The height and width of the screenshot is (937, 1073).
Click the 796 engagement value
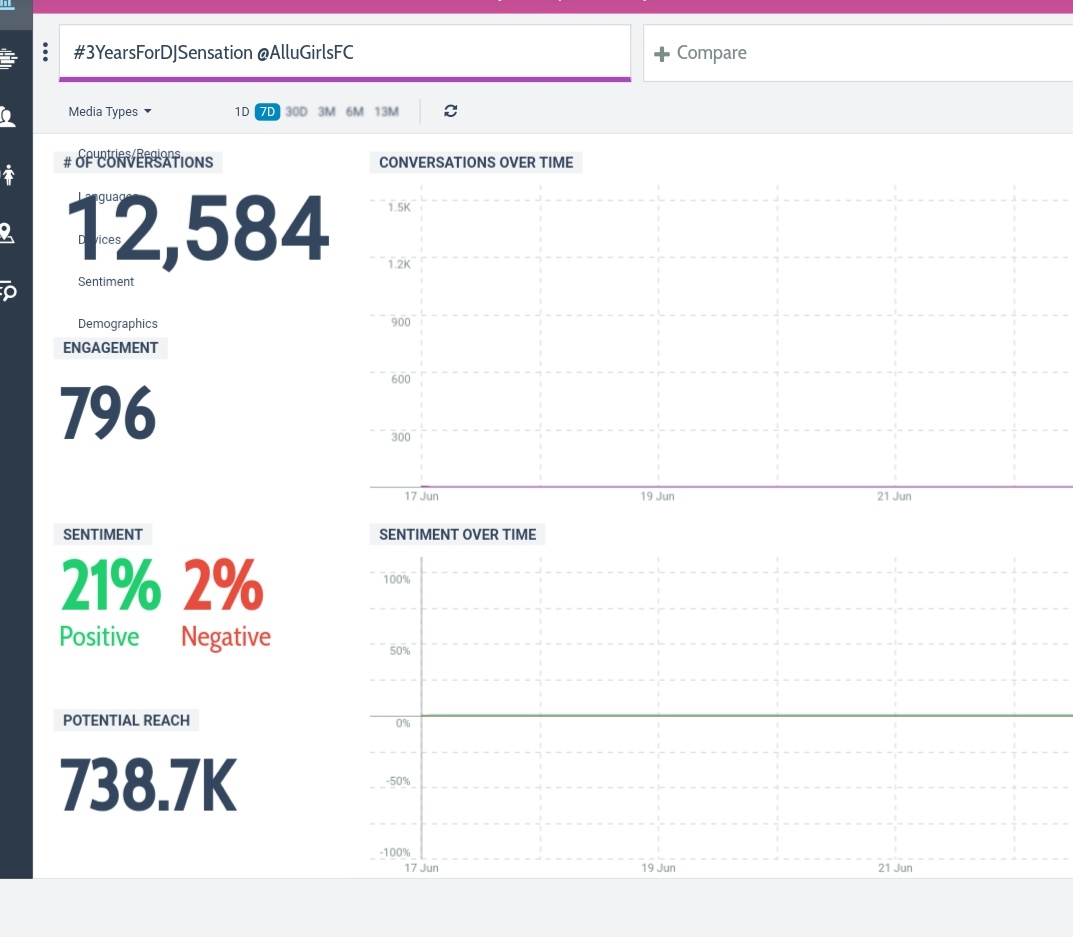108,413
